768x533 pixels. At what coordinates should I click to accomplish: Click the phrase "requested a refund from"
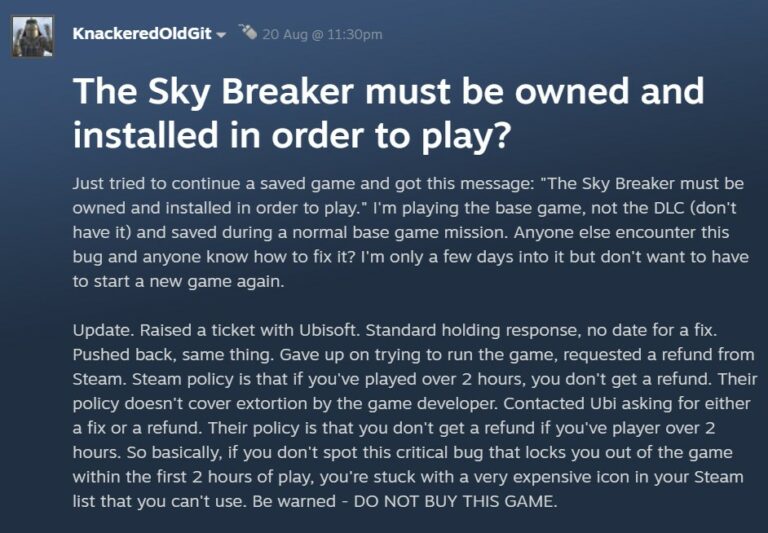tap(659, 355)
